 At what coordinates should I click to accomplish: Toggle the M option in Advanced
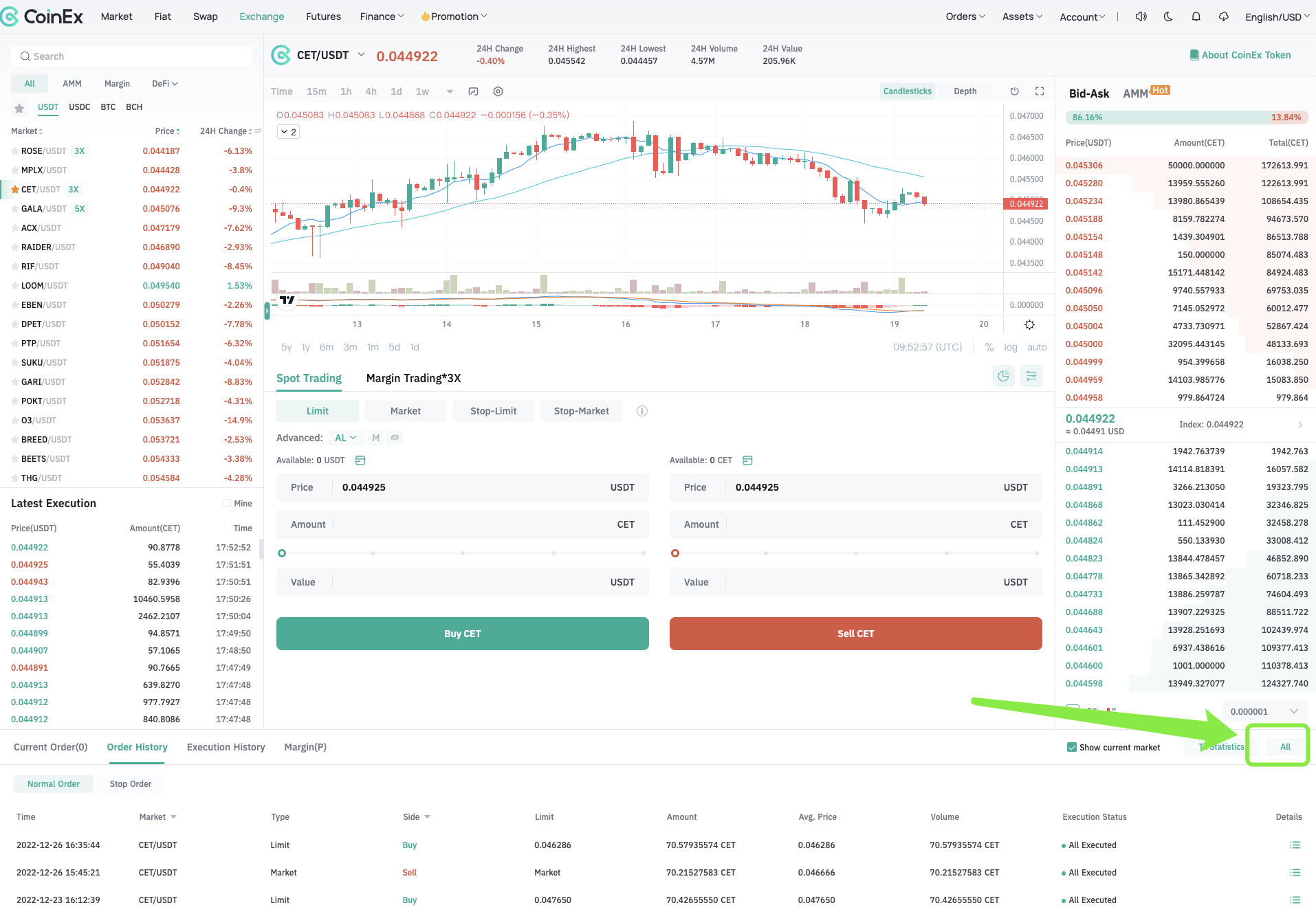(375, 438)
